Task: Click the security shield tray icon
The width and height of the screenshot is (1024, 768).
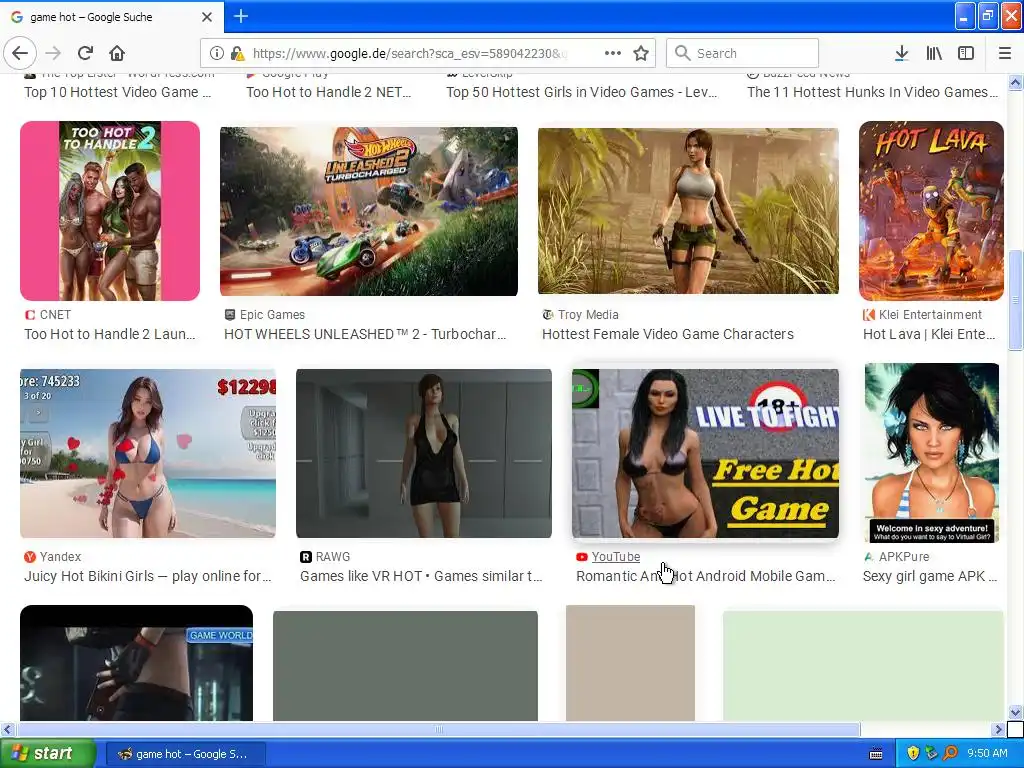Action: click(x=913, y=754)
